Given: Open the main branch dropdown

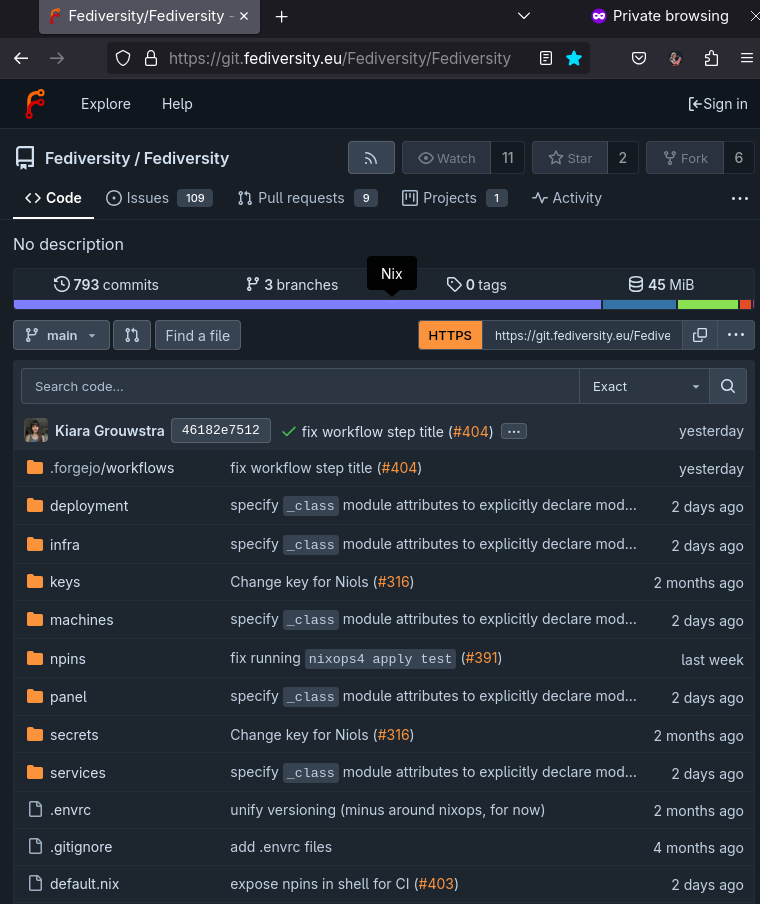Looking at the screenshot, I should pos(61,335).
